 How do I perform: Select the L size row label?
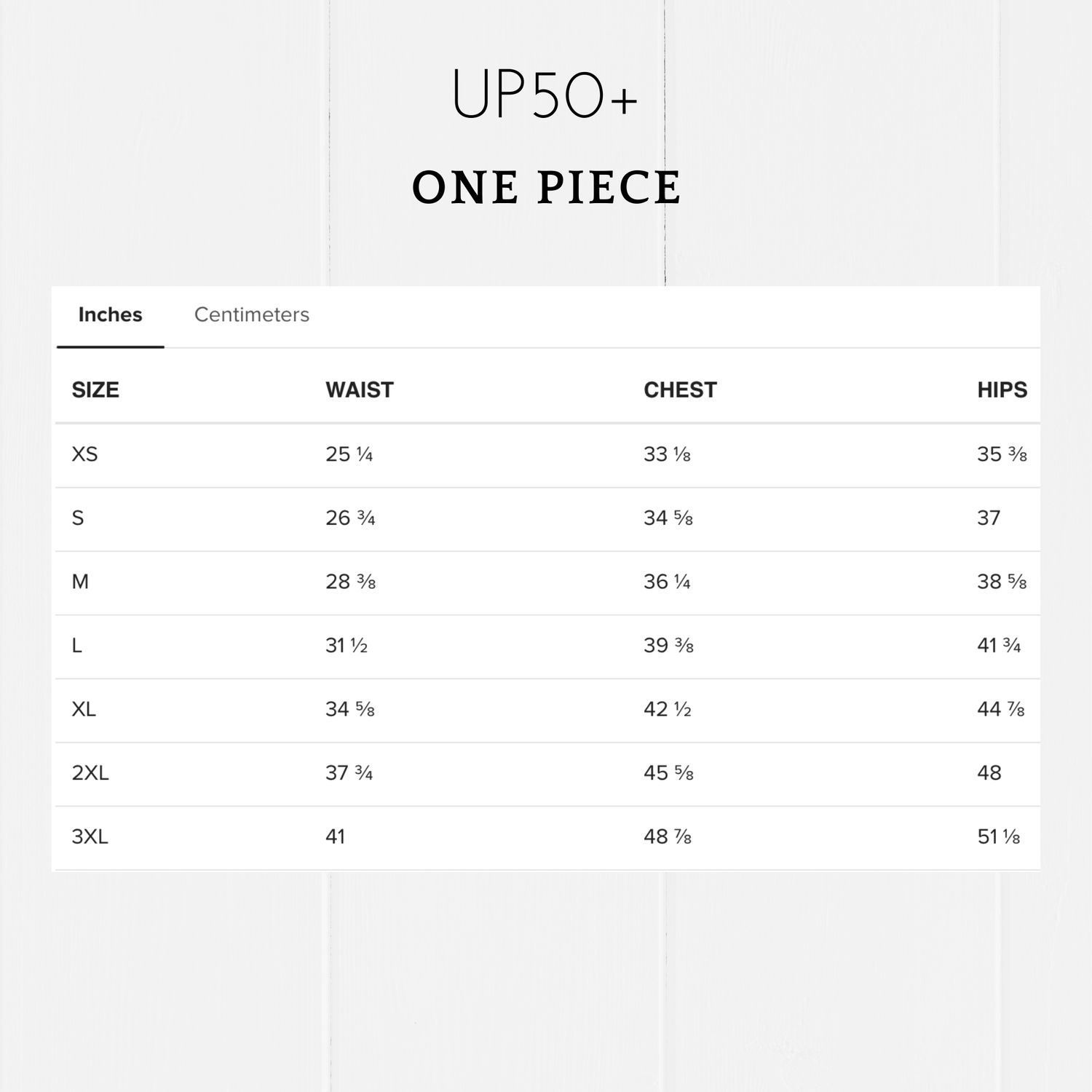76,646
